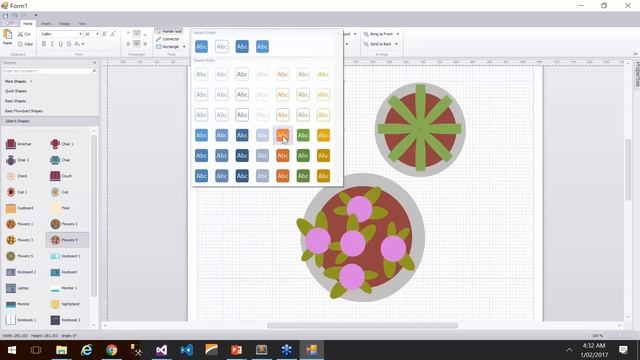Open the font size dropdown
Image resolution: width=640 pixels, height=360 pixels.
(x=98, y=34)
